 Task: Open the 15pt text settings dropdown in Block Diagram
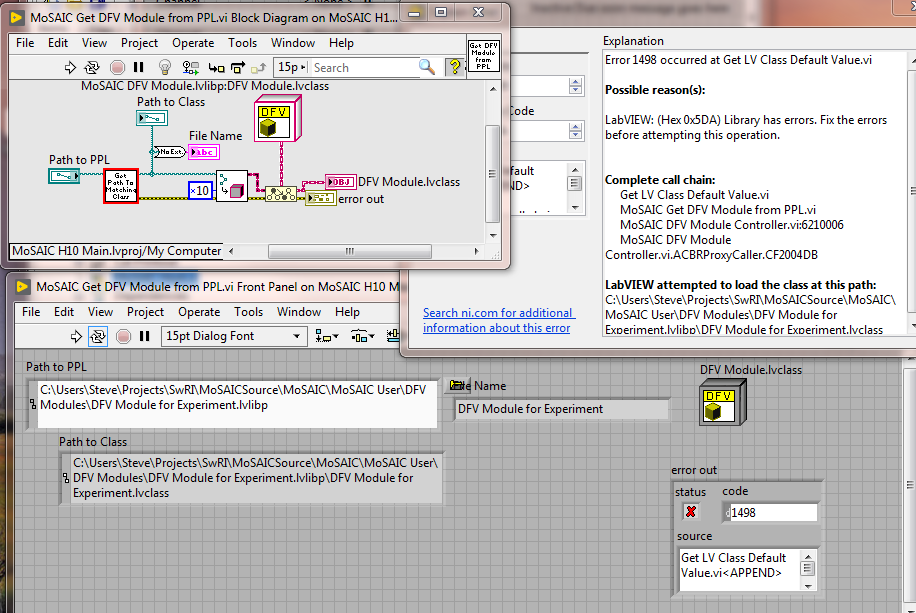coord(291,67)
